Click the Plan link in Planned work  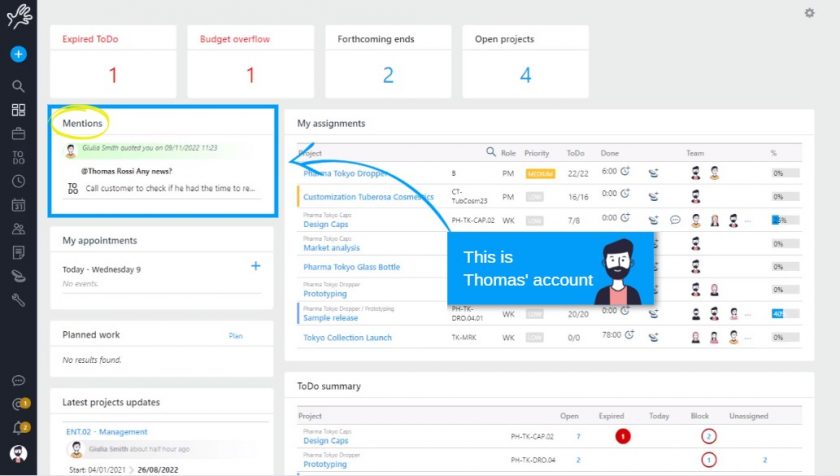[236, 336]
